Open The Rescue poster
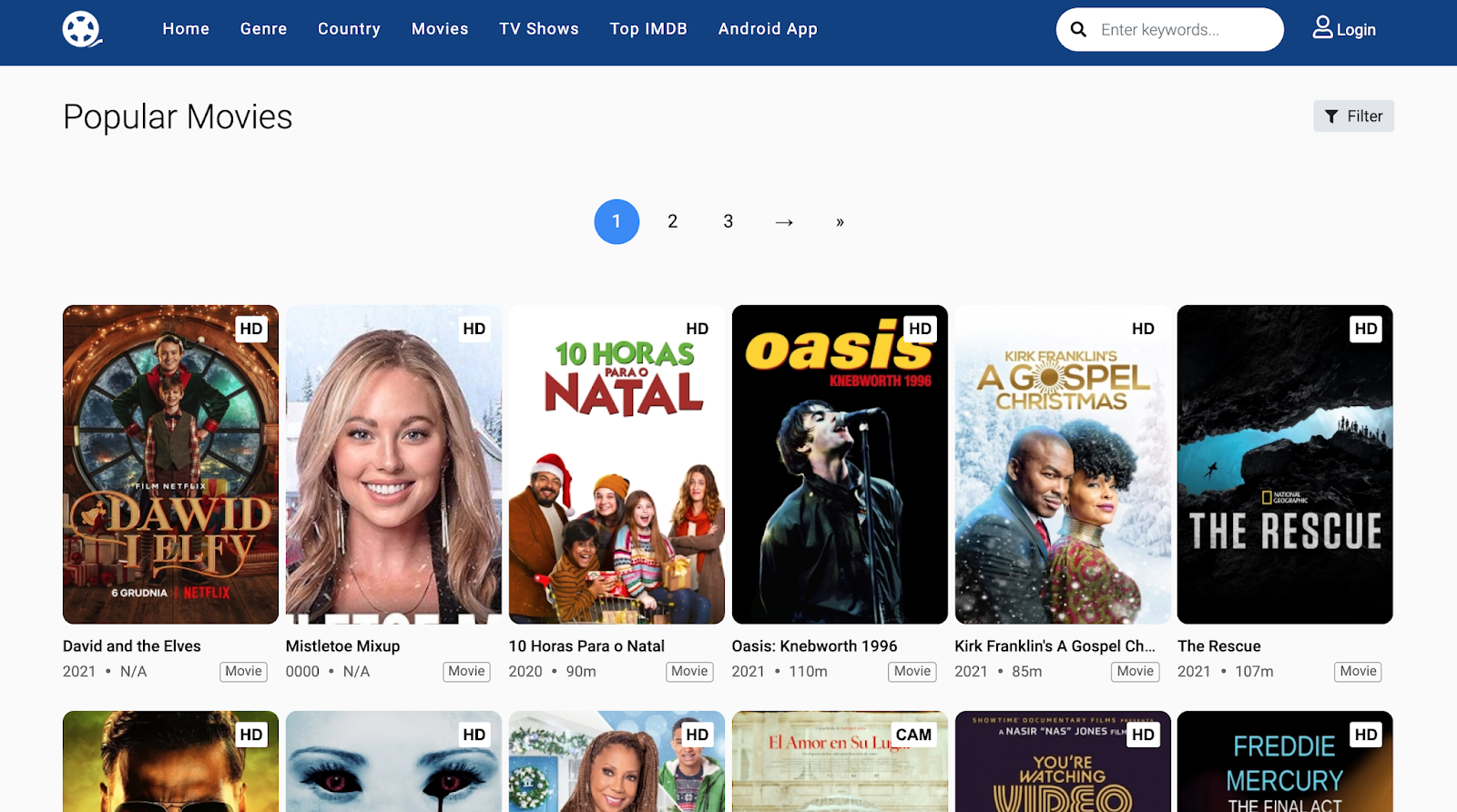The height and width of the screenshot is (812, 1457). click(x=1285, y=464)
